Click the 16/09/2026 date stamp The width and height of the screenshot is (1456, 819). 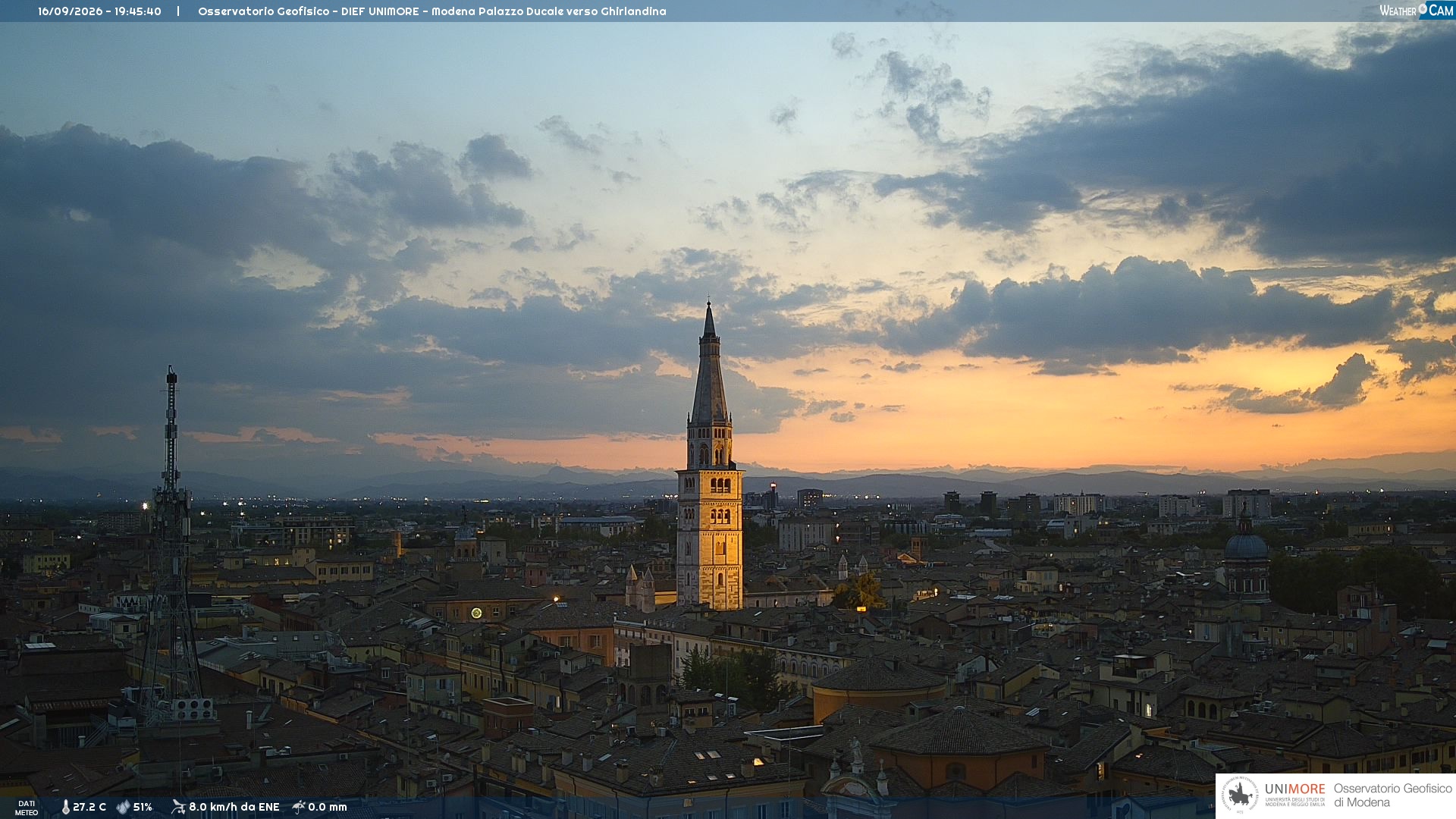point(70,11)
